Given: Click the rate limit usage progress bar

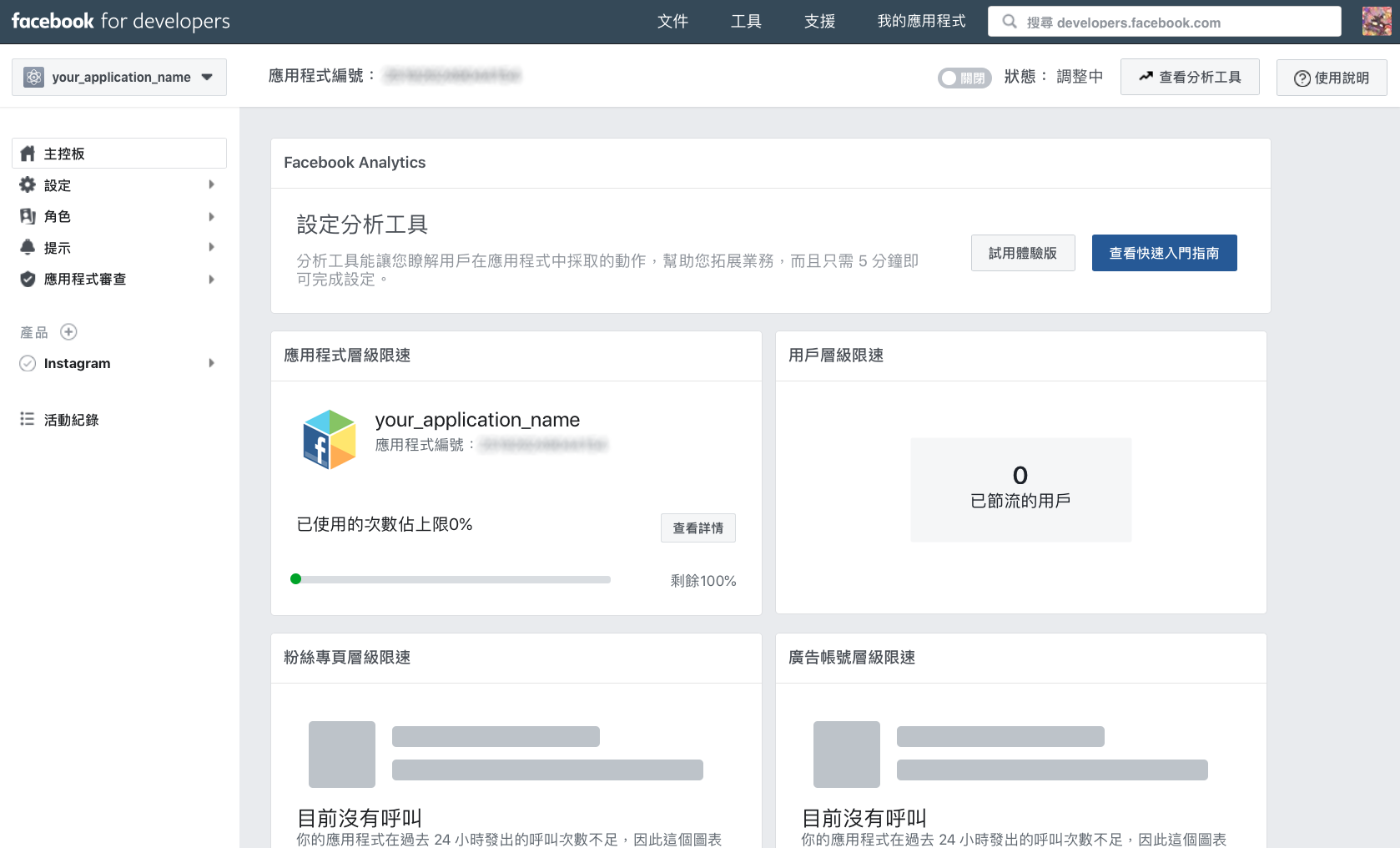Looking at the screenshot, I should [x=451, y=579].
